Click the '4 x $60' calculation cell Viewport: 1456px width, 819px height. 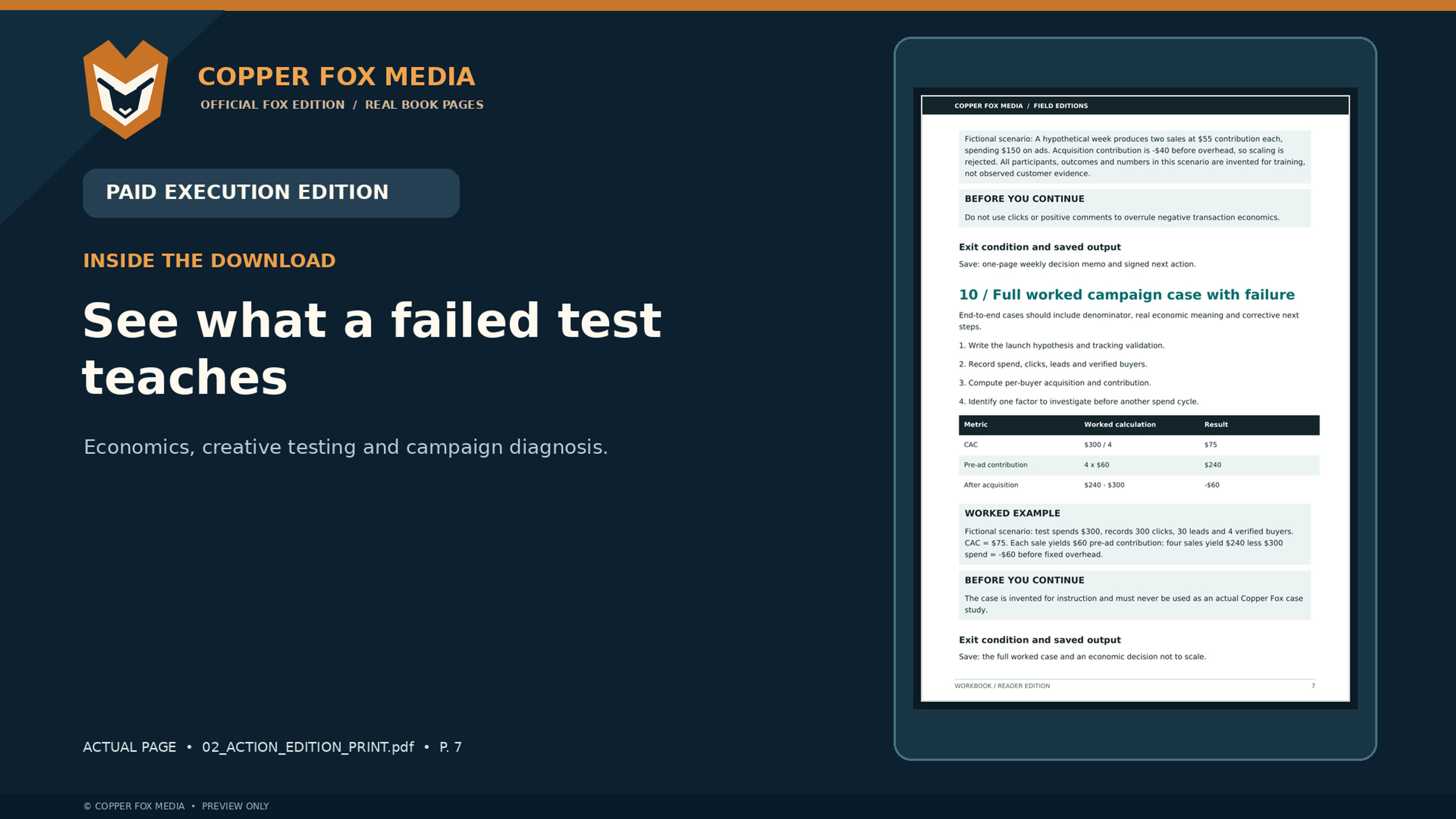click(x=1097, y=465)
